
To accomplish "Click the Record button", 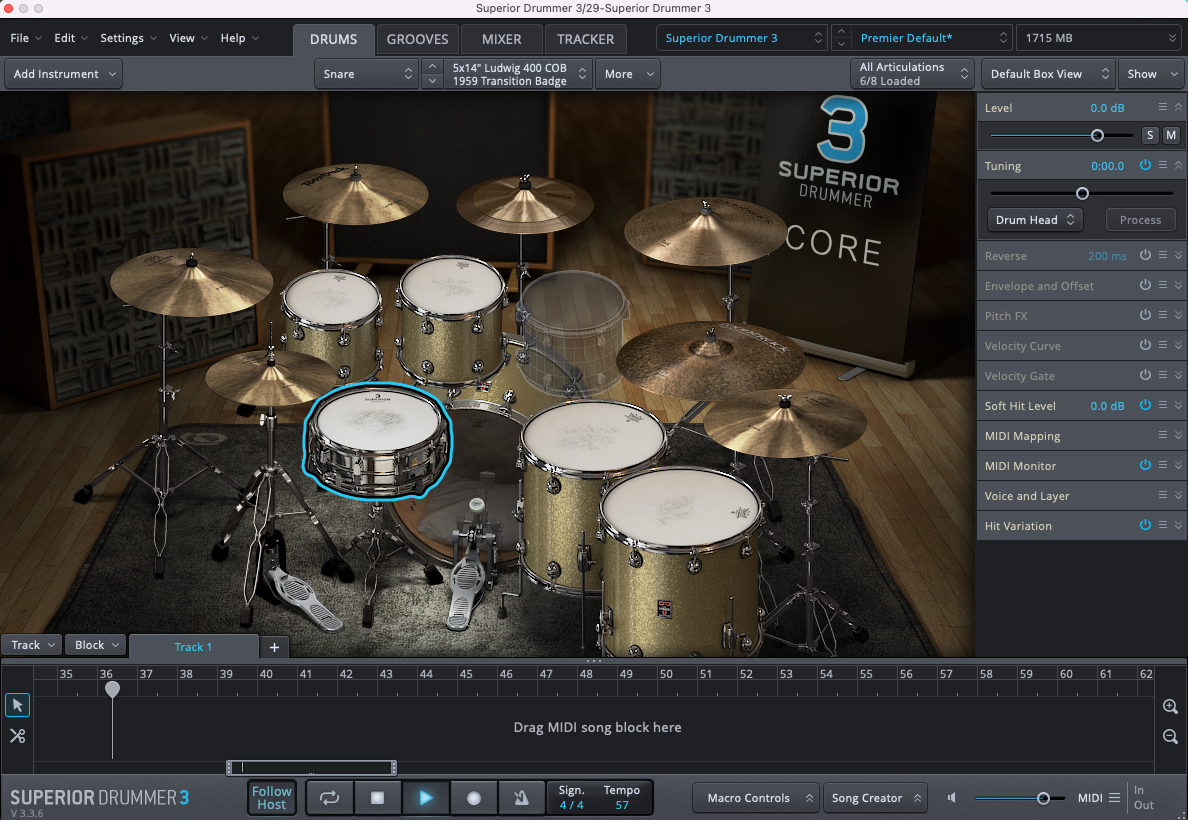I will click(x=474, y=797).
